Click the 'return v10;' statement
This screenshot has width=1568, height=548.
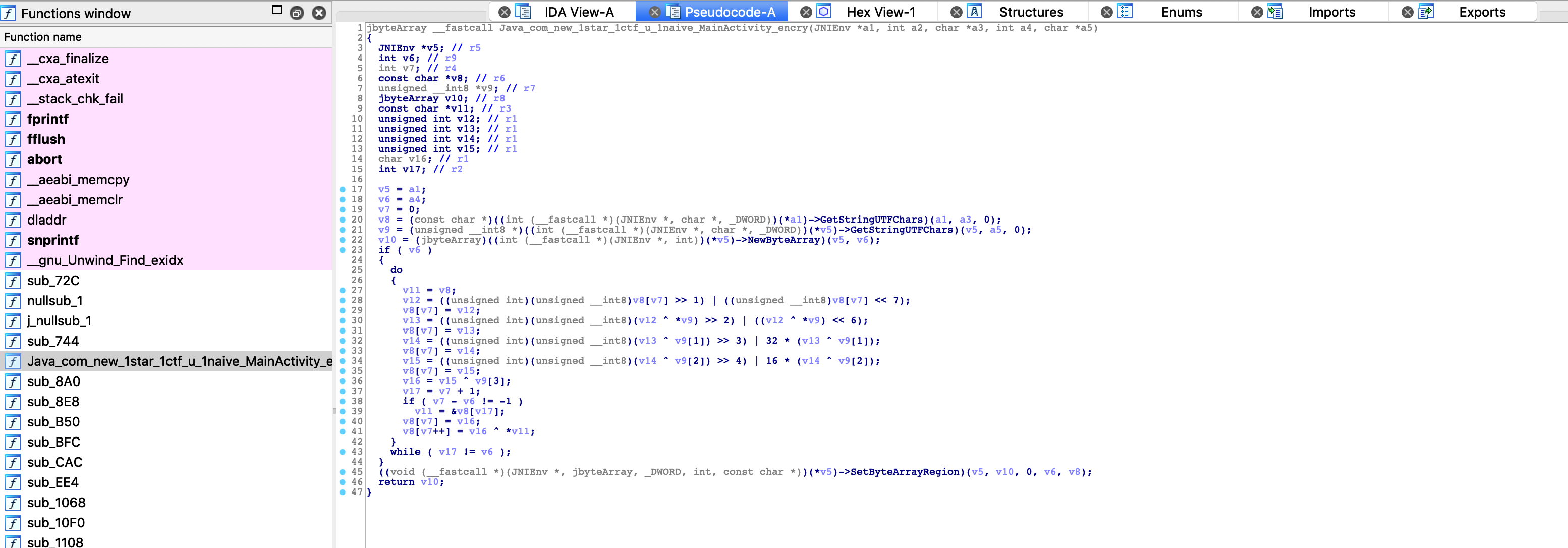click(x=411, y=481)
